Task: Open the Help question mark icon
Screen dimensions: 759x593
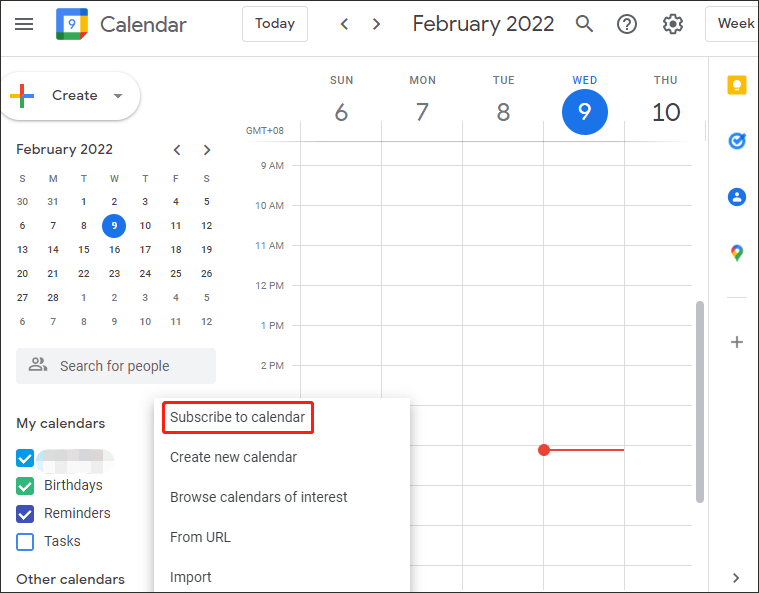Action: [627, 24]
